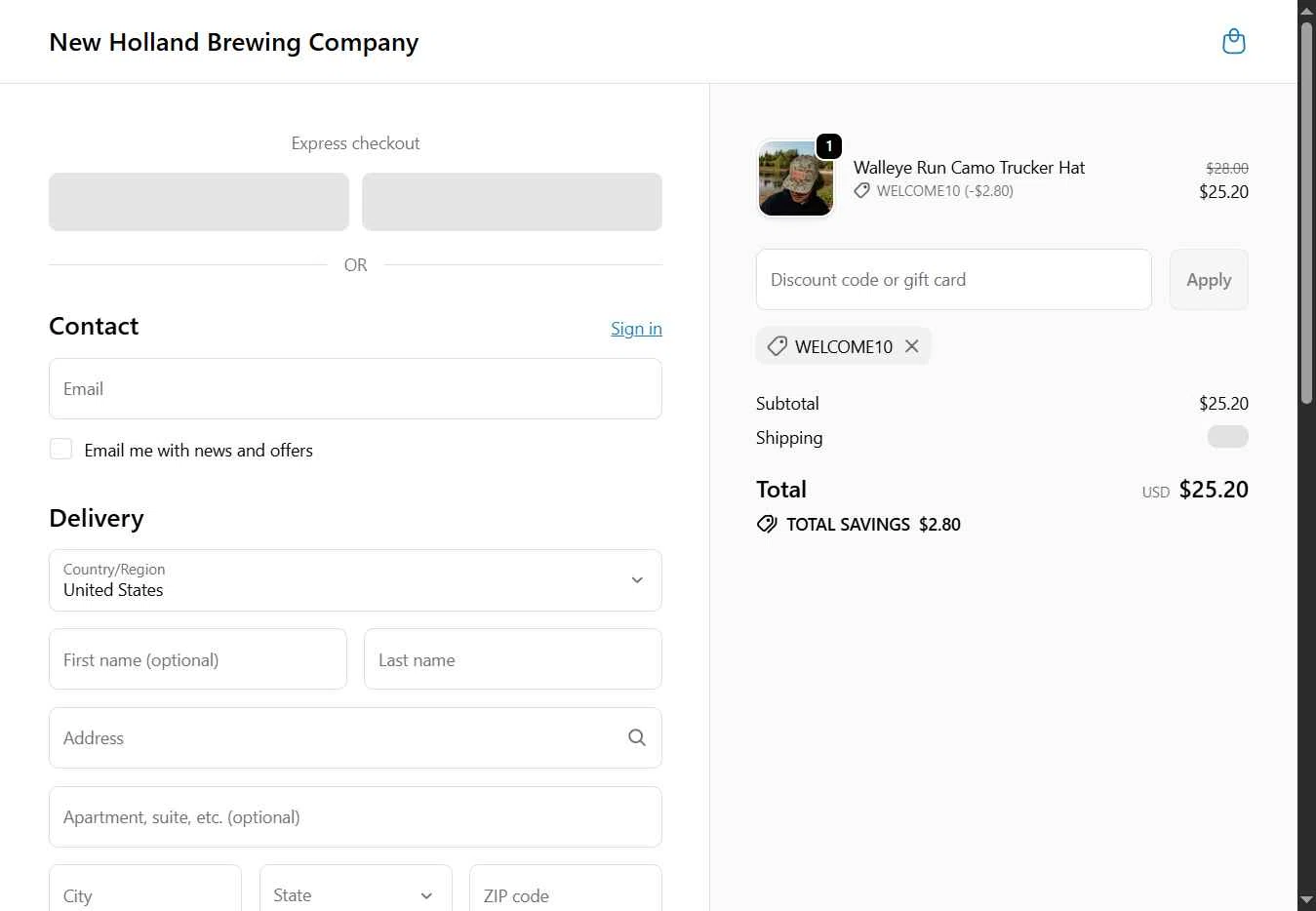The width and height of the screenshot is (1316, 911).
Task: Focus the First name (optional) field
Action: [x=198, y=659]
